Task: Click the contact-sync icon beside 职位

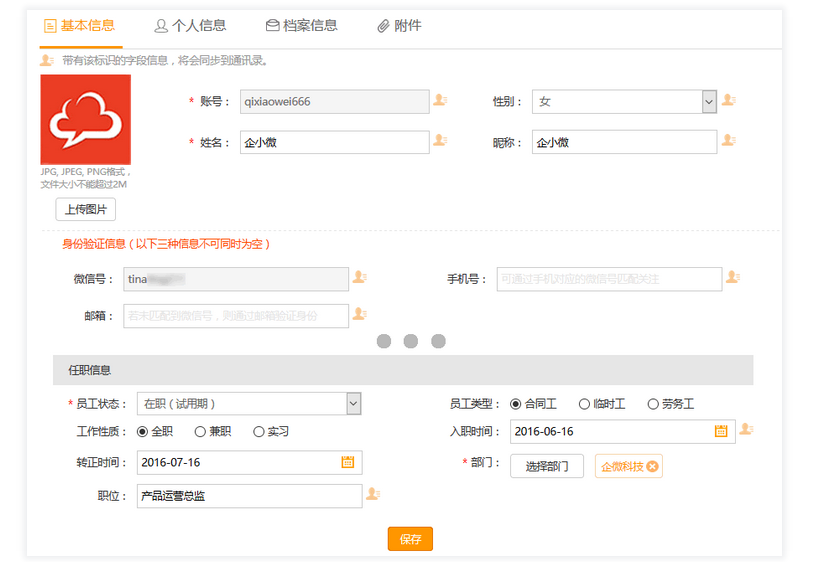Action: [x=373, y=494]
